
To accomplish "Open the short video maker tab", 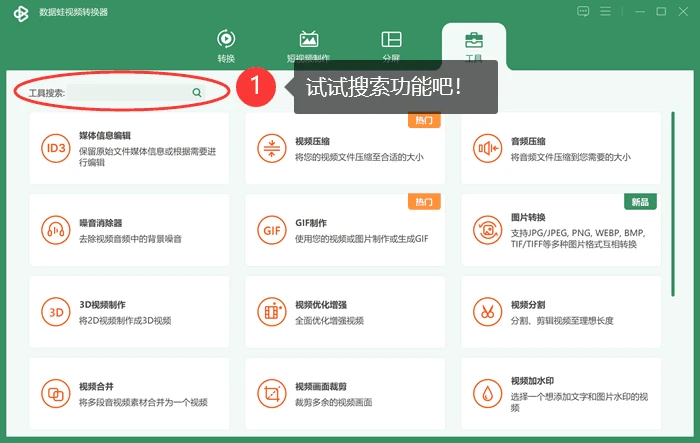I will coord(308,46).
